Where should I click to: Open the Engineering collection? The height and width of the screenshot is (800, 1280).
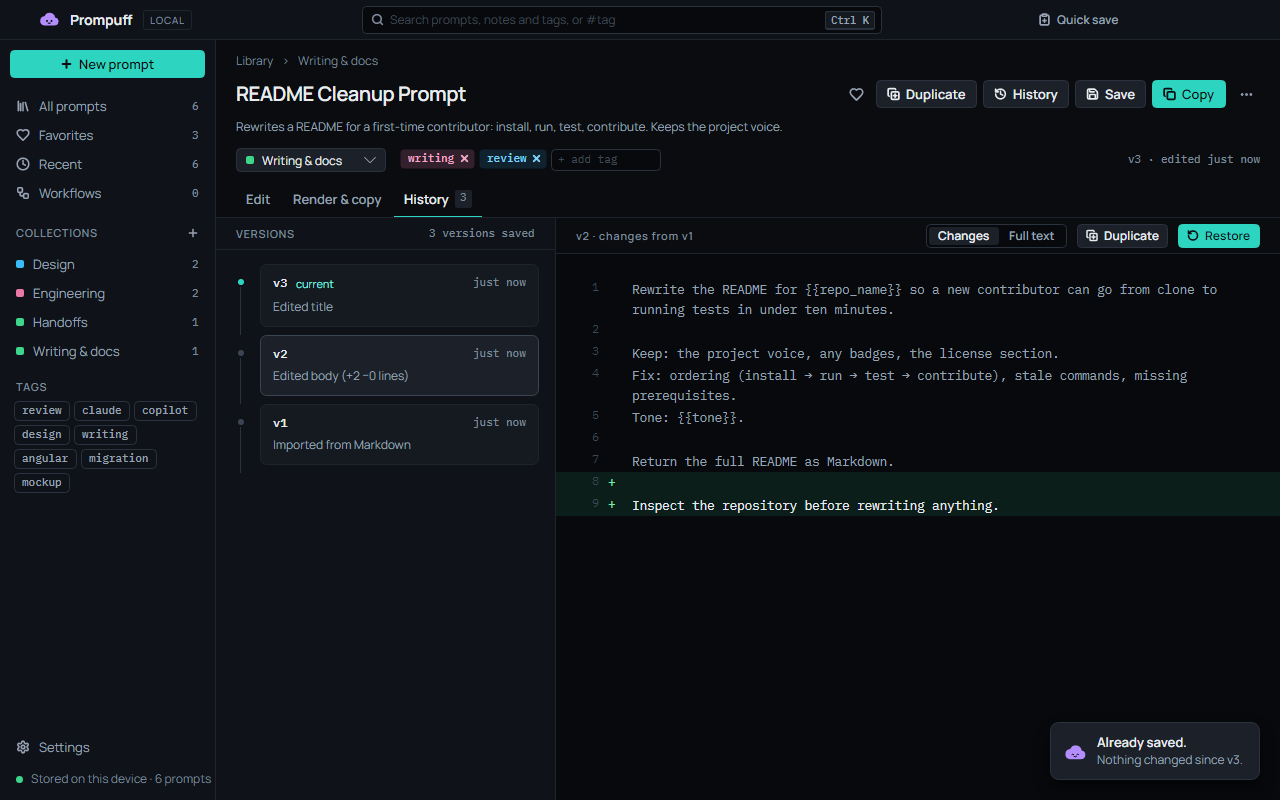pyautogui.click(x=107, y=293)
